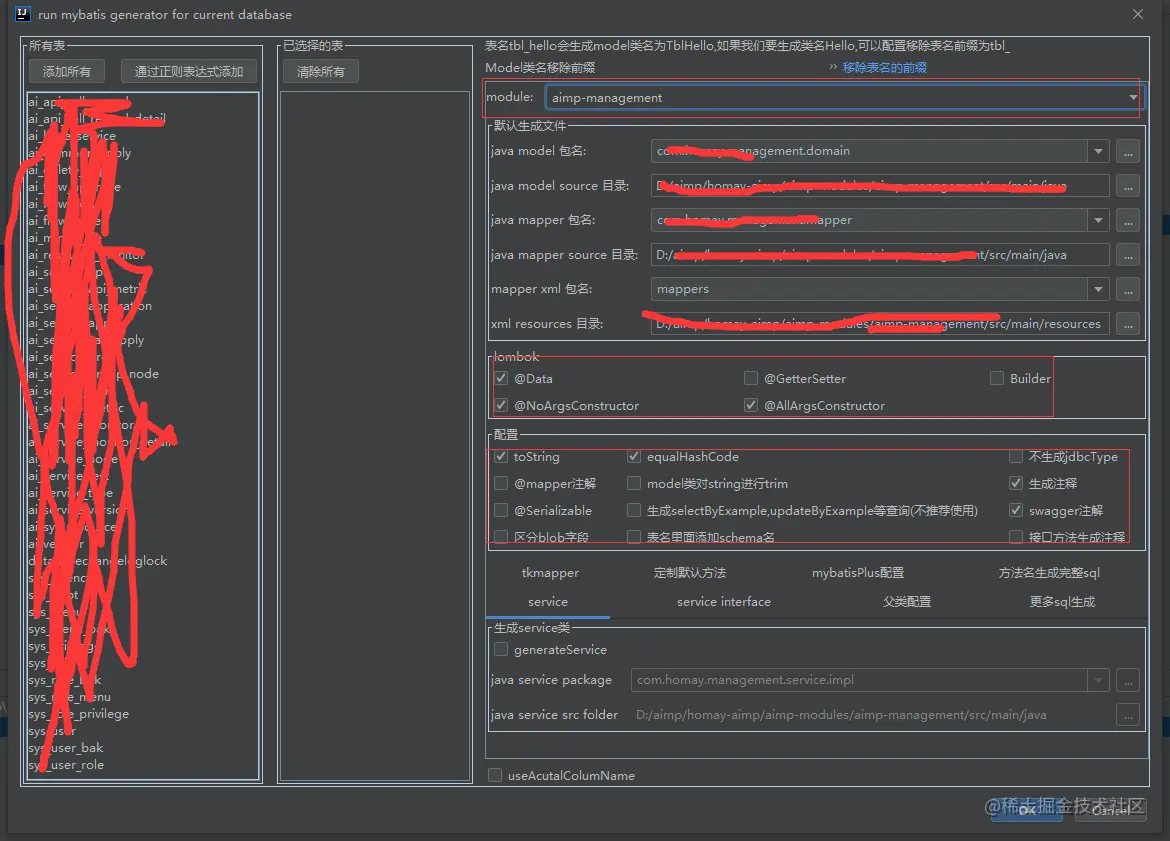This screenshot has width=1170, height=841.
Task: Switch to the 方法名生成完整sql tab
Action: click(x=1049, y=572)
